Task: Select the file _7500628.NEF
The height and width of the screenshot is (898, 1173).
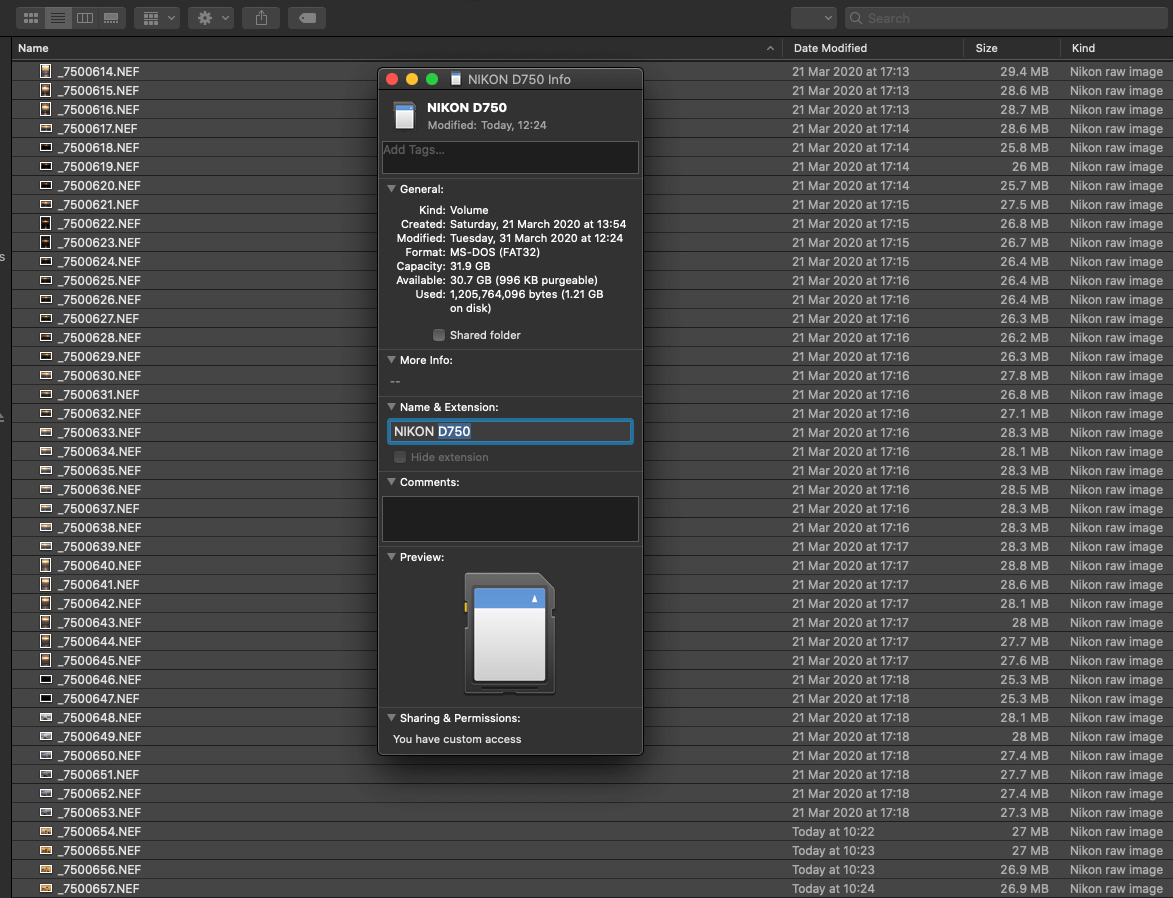Action: (99, 337)
